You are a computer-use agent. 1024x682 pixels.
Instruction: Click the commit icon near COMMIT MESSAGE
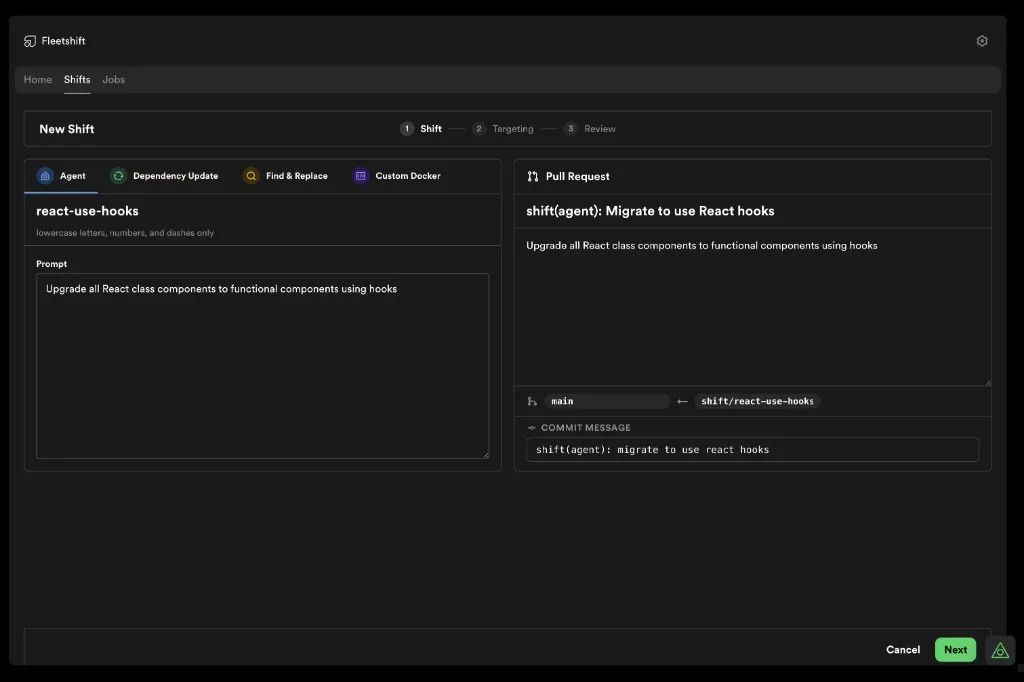click(x=532, y=428)
